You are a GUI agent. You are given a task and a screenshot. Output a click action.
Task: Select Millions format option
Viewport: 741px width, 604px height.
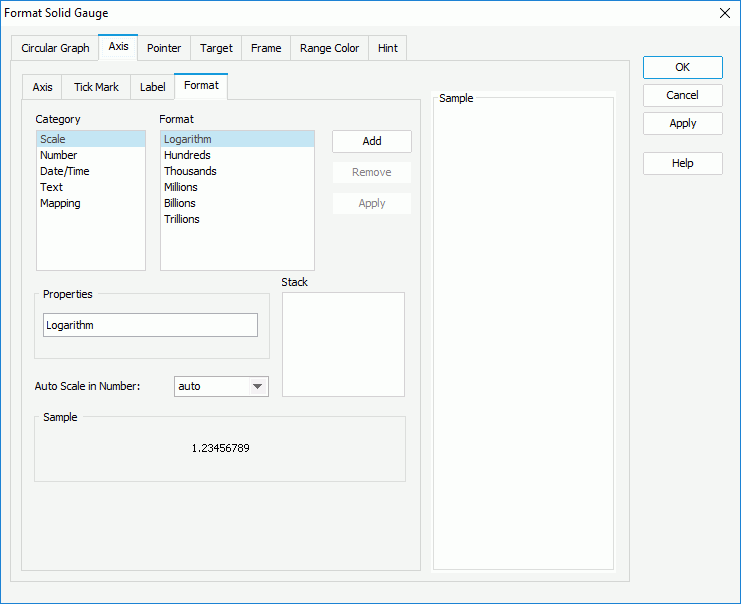tap(181, 187)
